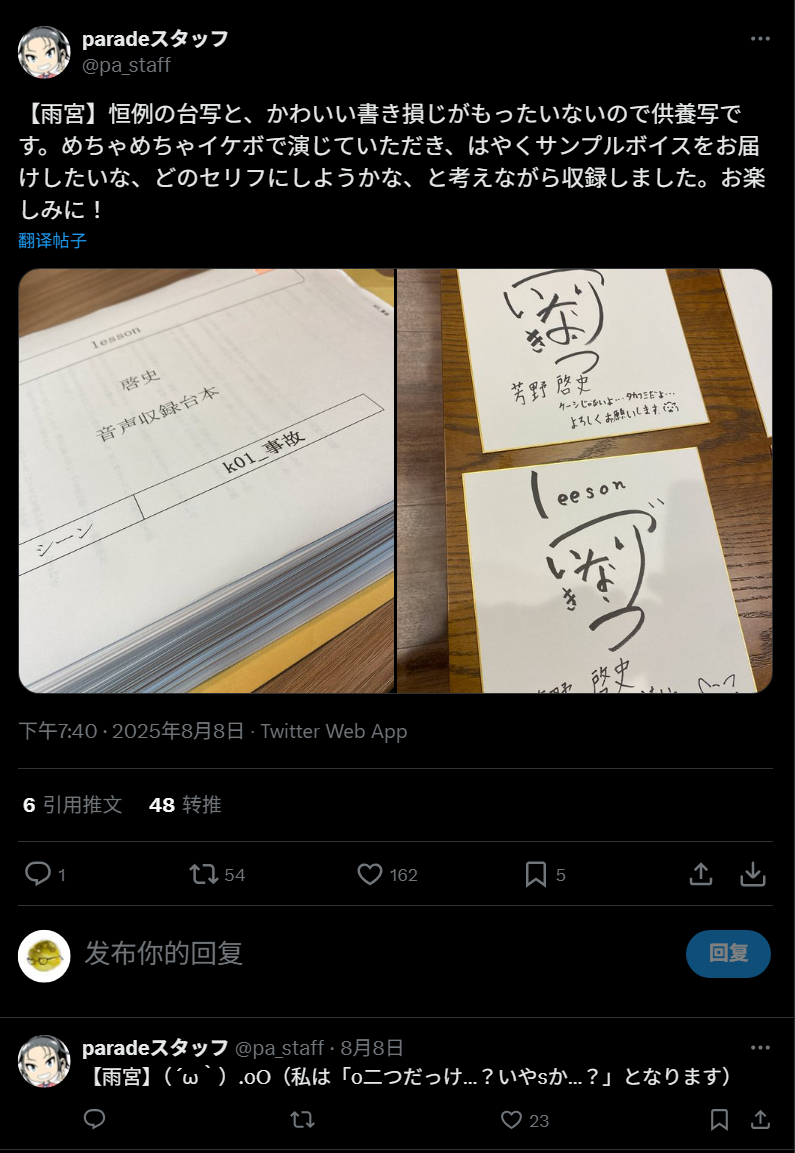Screen dimensions: 795x1153
Task: Open more options on the reply tweet
Action: coord(760,1047)
